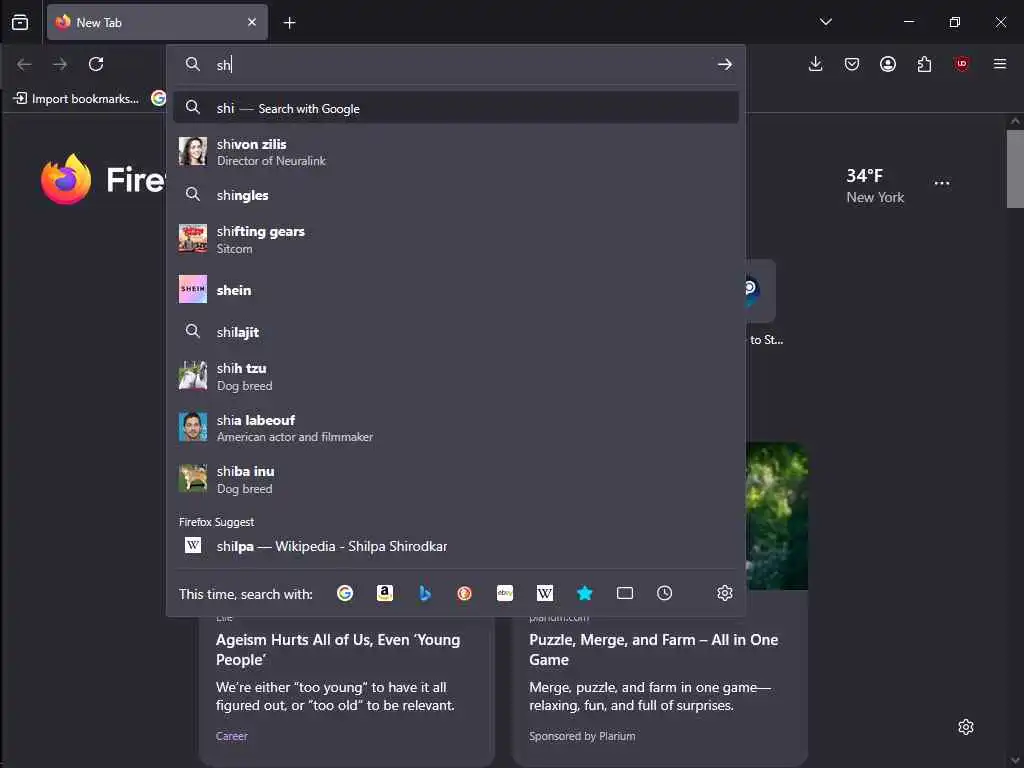The height and width of the screenshot is (768, 1024).
Task: Search open Tabs with the tab icon
Action: (625, 593)
